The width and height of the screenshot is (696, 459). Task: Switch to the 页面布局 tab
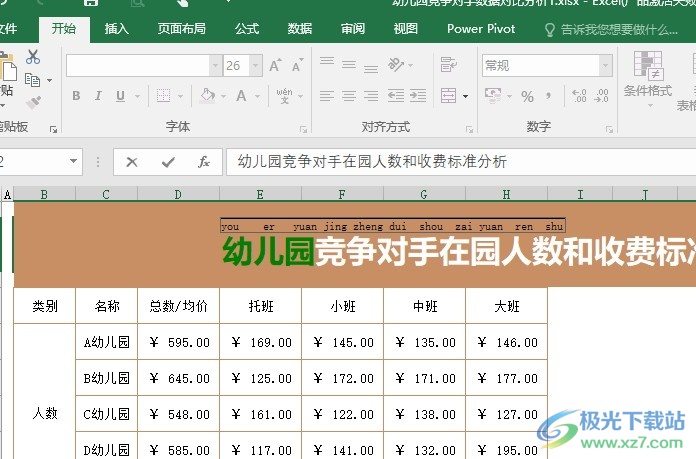pyautogui.click(x=182, y=29)
